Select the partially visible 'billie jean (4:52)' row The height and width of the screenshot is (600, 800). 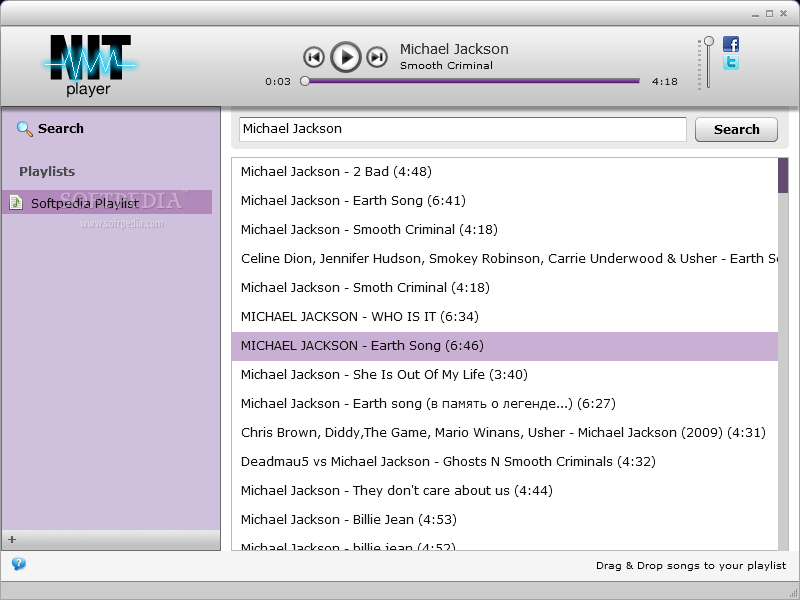coord(505,543)
